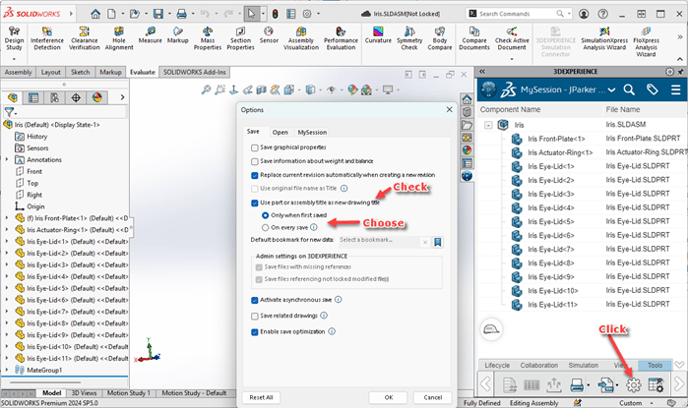The image size is (688, 408).
Task: Run Symmetry Check
Action: [409, 38]
